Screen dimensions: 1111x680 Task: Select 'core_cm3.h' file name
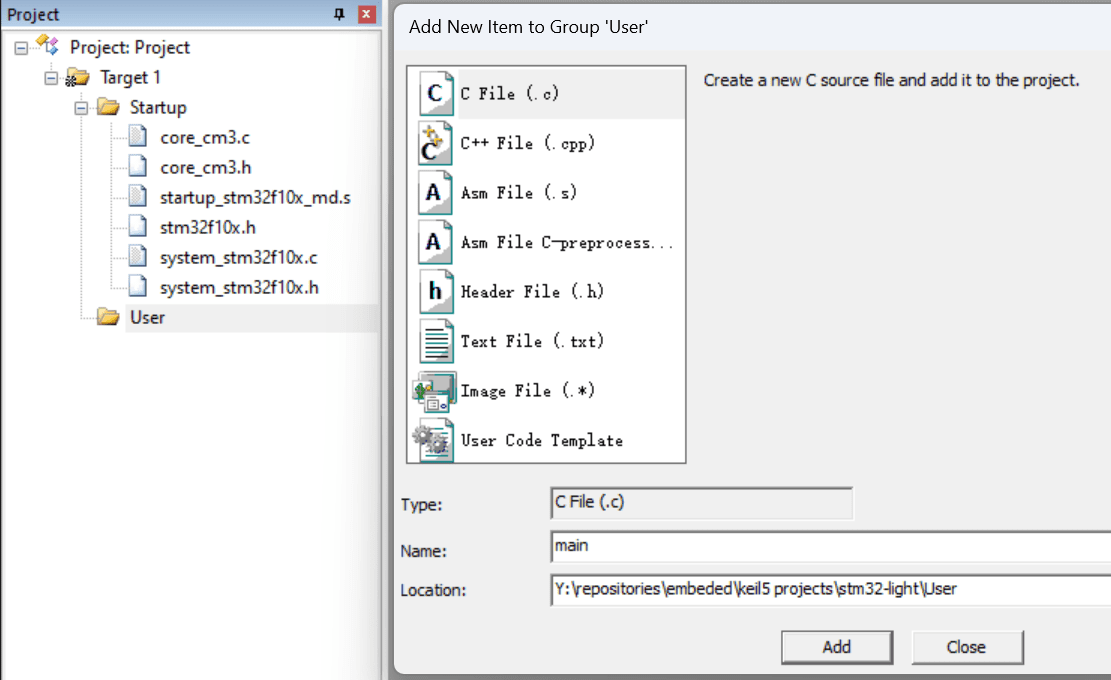[205, 168]
